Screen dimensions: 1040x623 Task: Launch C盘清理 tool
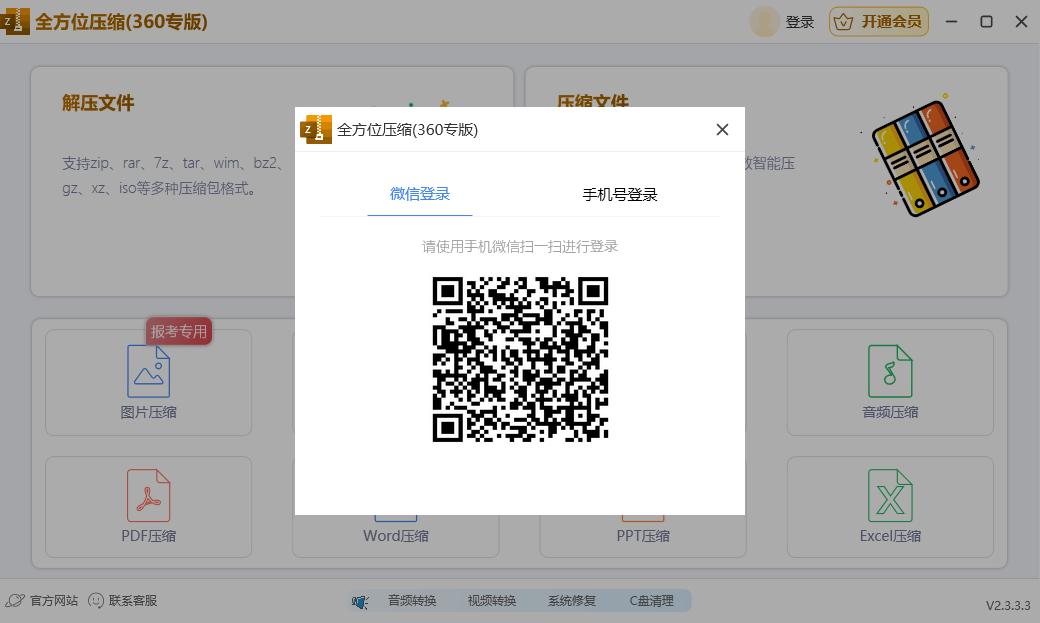651,601
